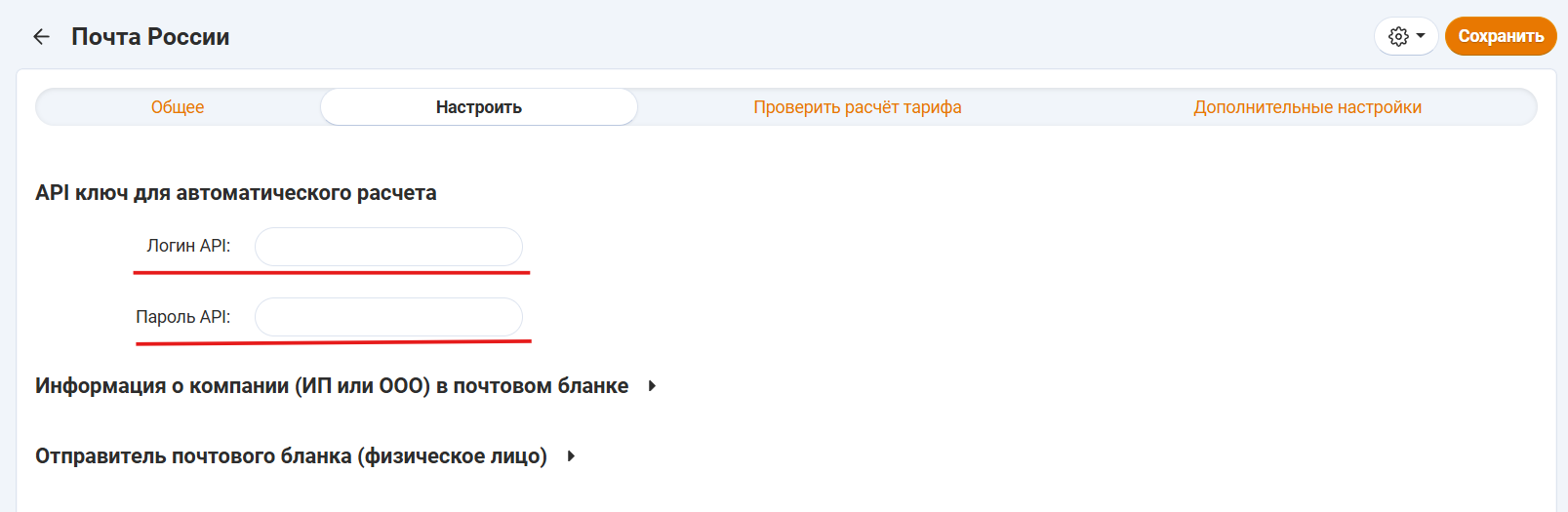The height and width of the screenshot is (512, 1568).
Task: Click red underline beneath Пароль API field
Action: click(334, 342)
